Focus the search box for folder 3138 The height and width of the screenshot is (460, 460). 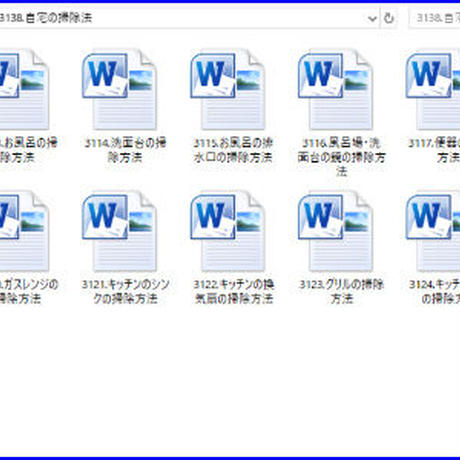(x=434, y=18)
